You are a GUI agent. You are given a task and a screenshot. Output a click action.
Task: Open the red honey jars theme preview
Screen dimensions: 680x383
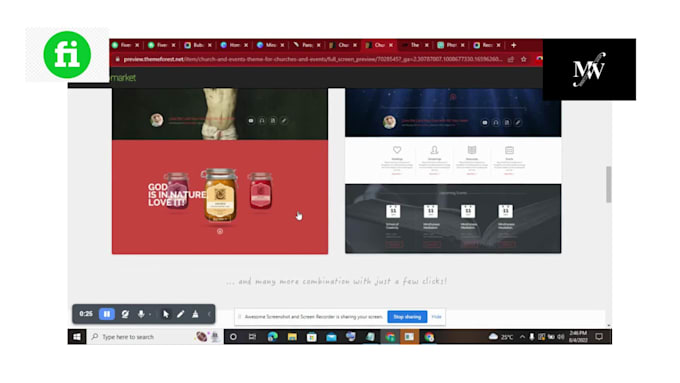(220, 197)
